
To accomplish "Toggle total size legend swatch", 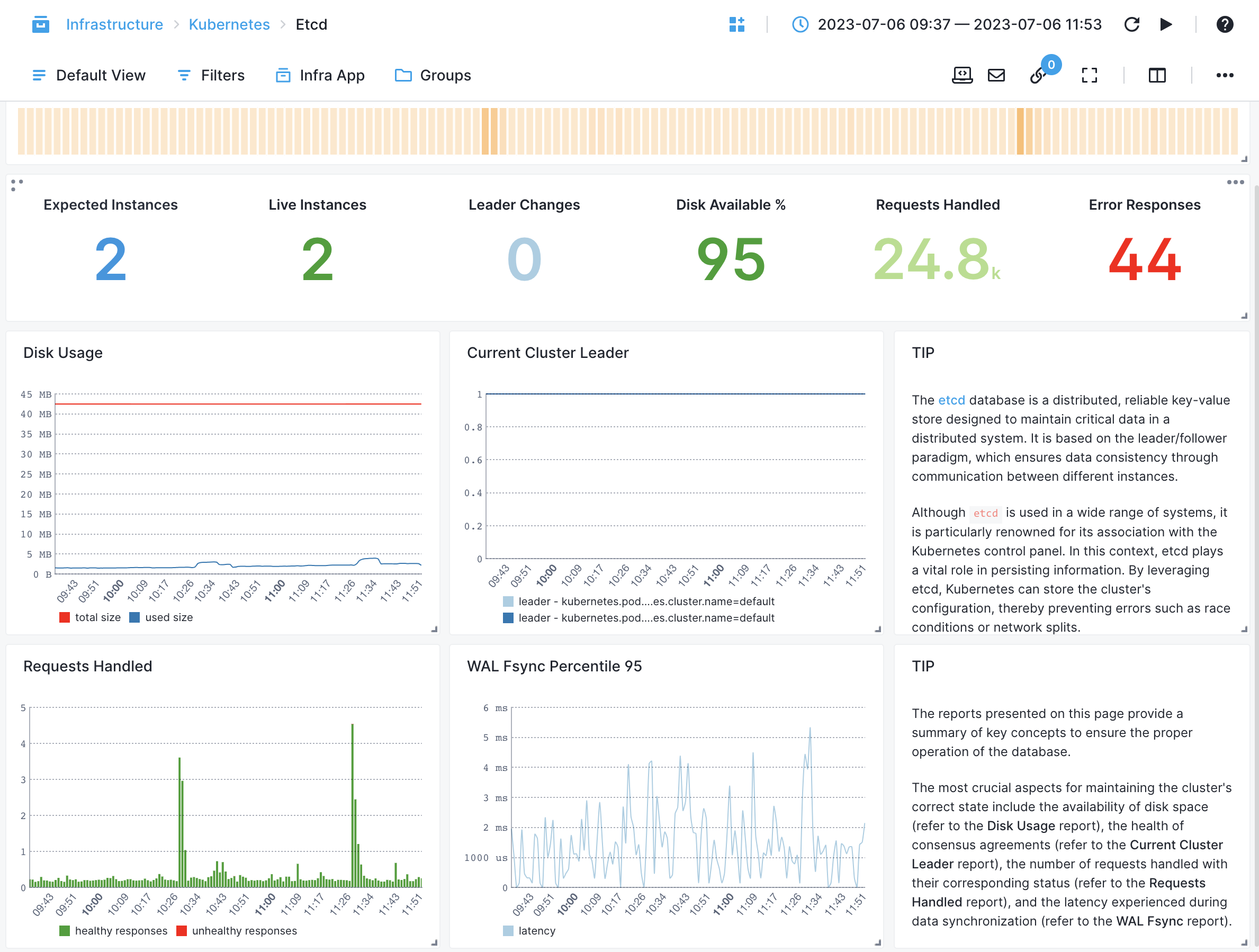I will 64,617.
